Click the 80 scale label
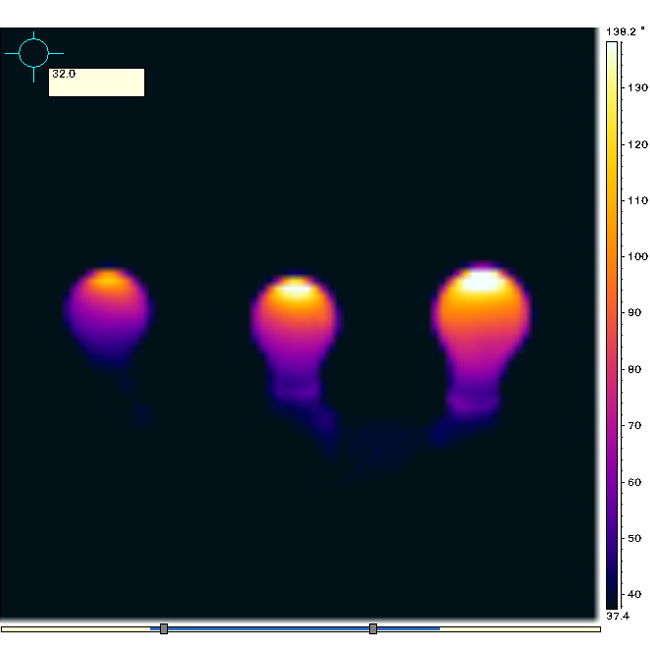 [635, 369]
